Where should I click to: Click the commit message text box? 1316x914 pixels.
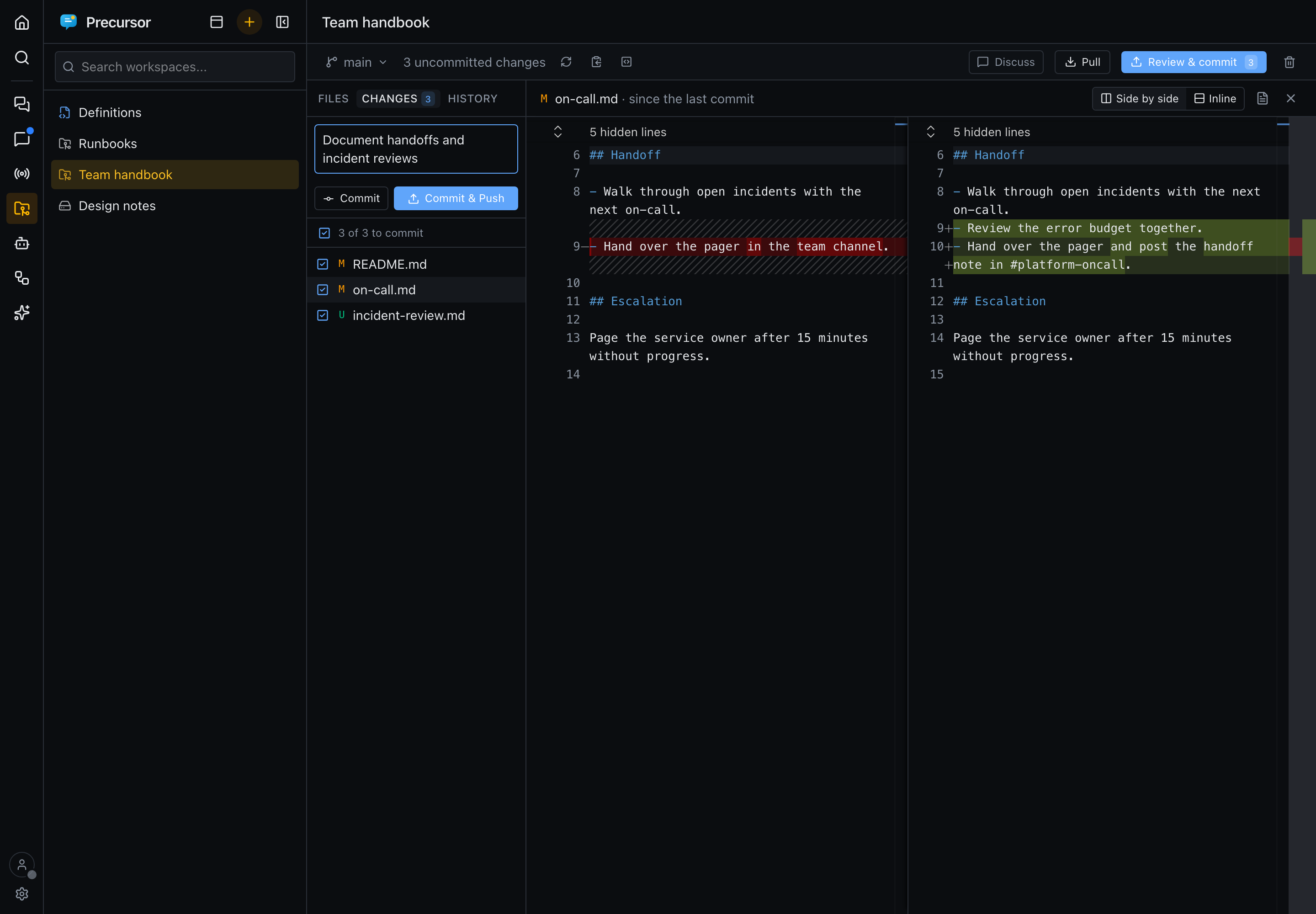click(x=416, y=149)
